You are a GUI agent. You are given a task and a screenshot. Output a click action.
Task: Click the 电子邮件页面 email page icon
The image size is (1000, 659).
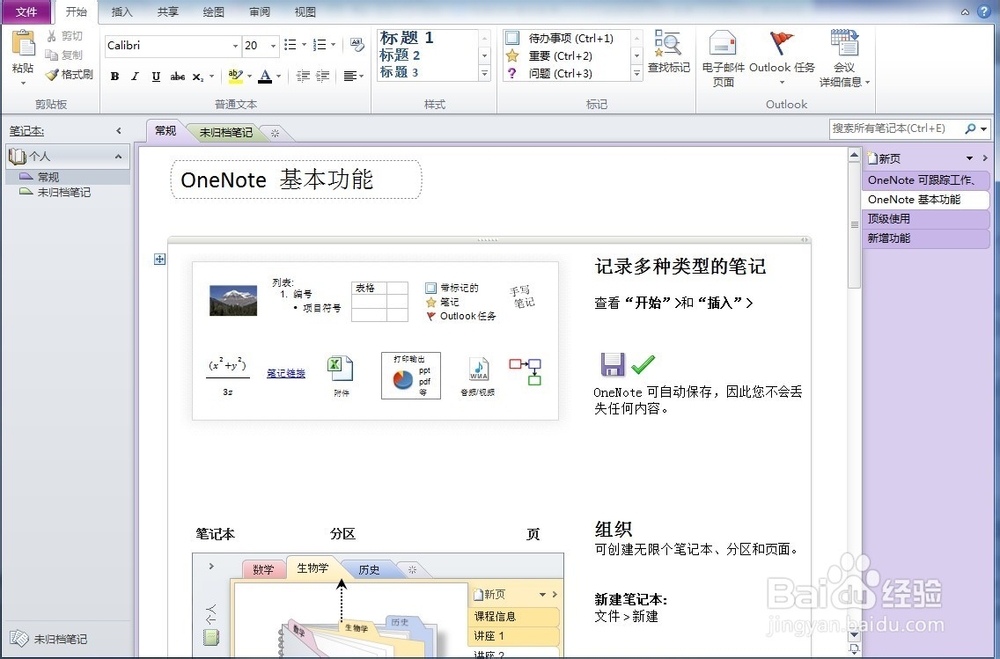coord(722,55)
